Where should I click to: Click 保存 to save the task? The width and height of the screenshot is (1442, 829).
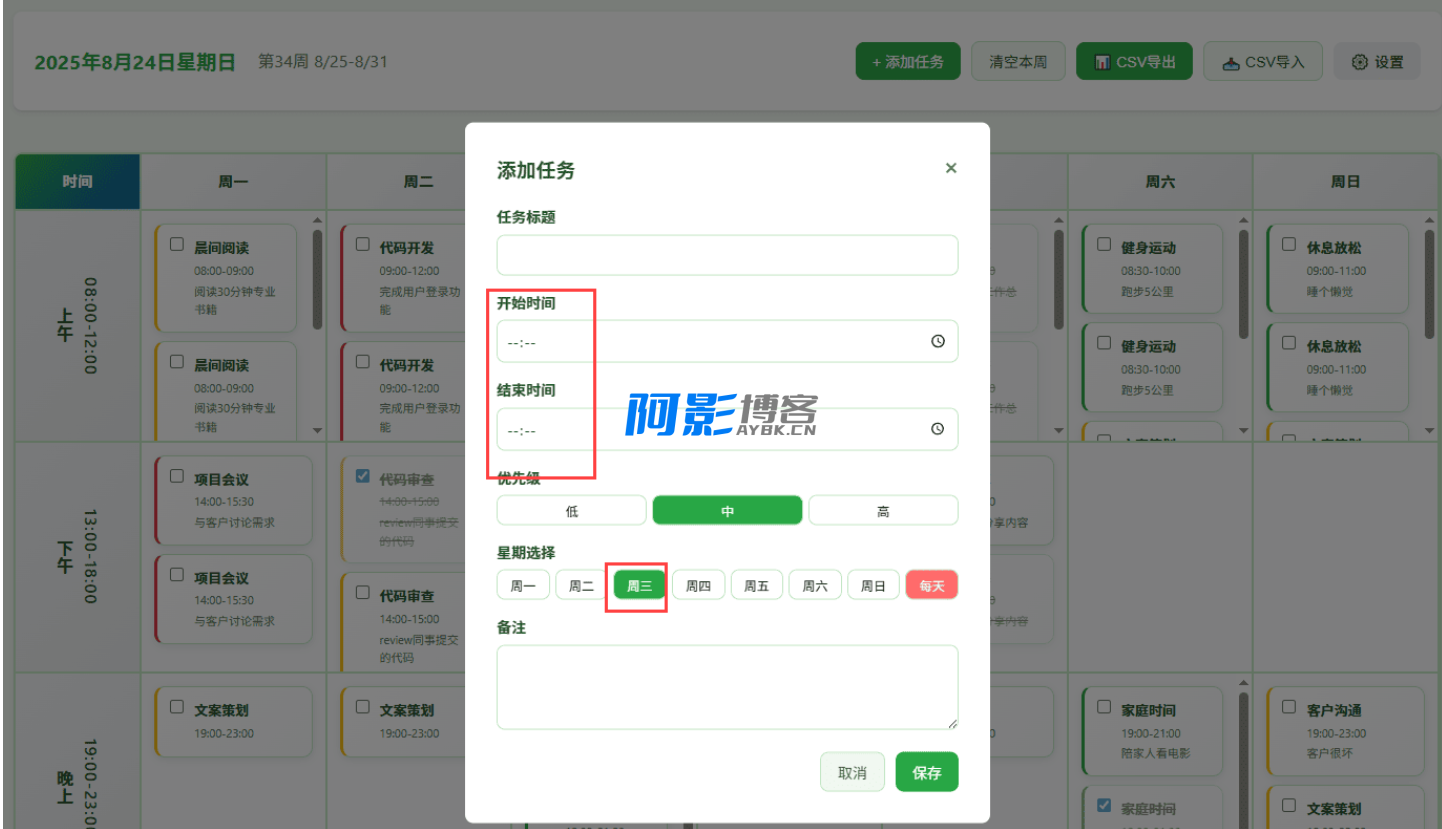pyautogui.click(x=926, y=772)
